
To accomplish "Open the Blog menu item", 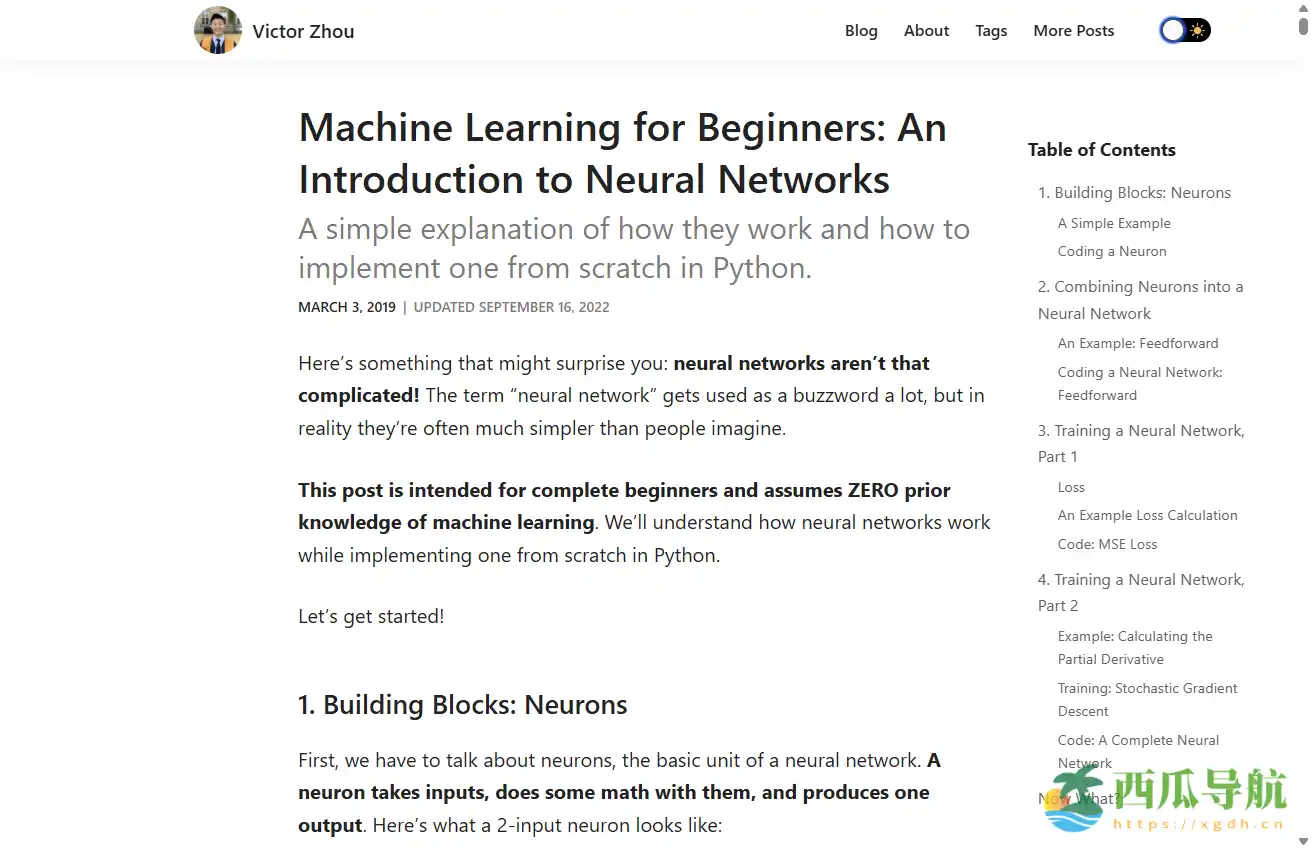I will (861, 30).
